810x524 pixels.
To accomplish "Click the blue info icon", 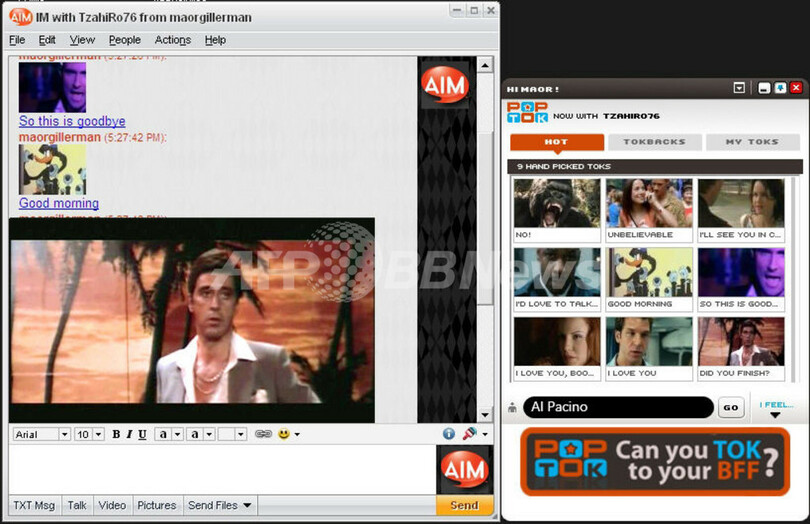I will (449, 434).
